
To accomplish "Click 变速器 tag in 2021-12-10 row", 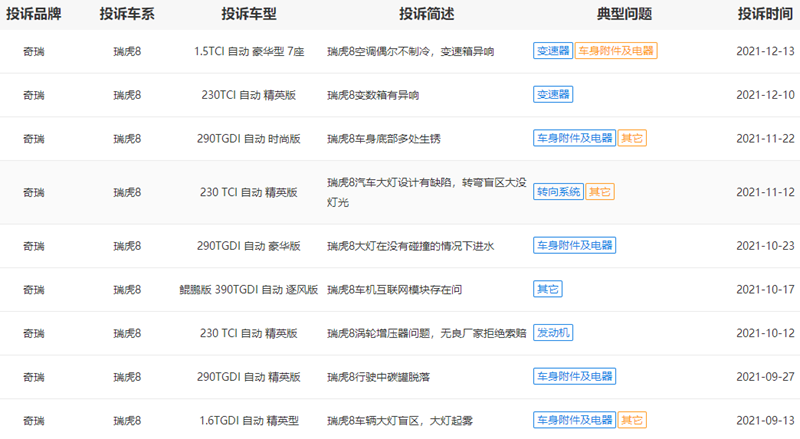I will point(553,94).
